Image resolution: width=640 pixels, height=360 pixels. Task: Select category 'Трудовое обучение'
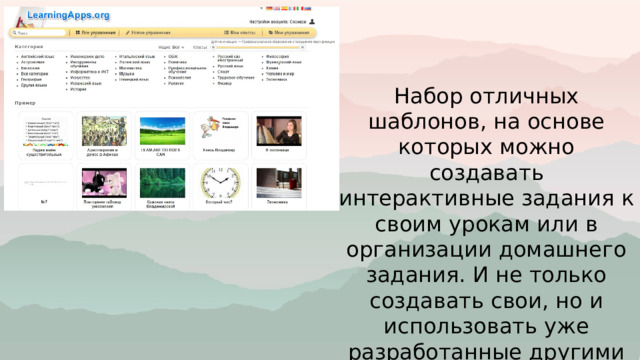click(x=236, y=78)
